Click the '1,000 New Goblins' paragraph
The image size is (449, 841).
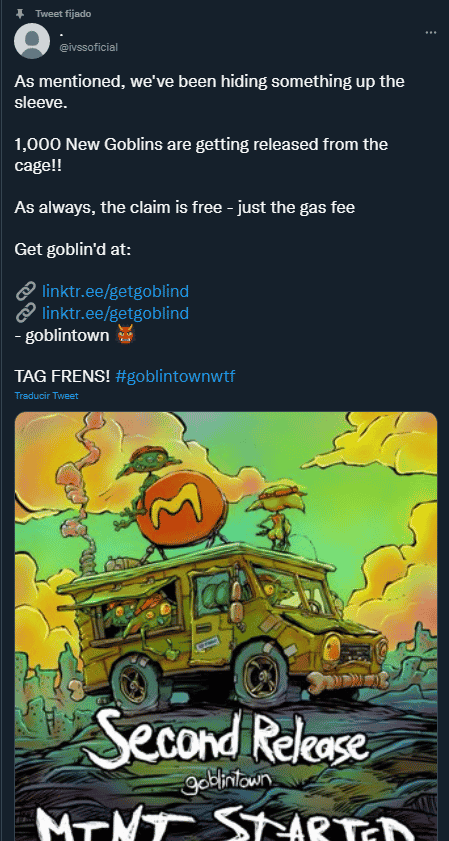tap(201, 154)
